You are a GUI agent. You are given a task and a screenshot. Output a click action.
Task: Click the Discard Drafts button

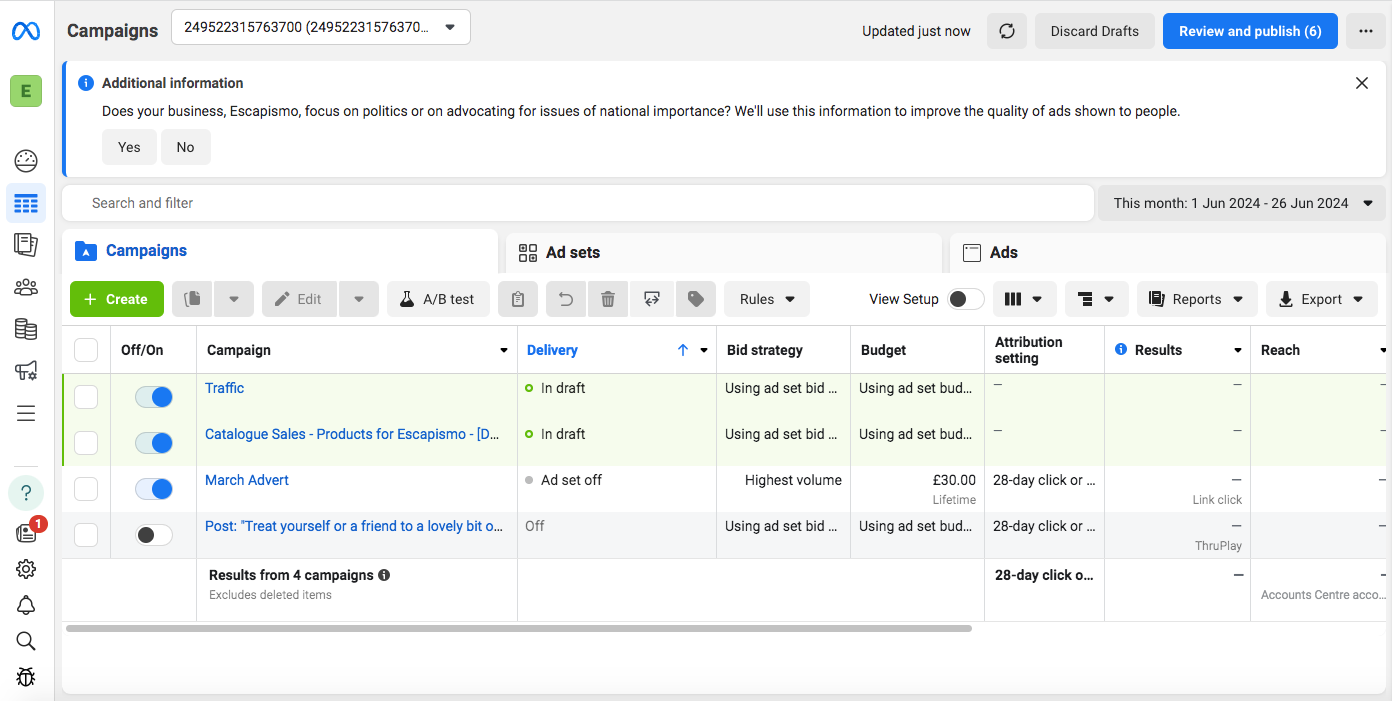(1094, 31)
